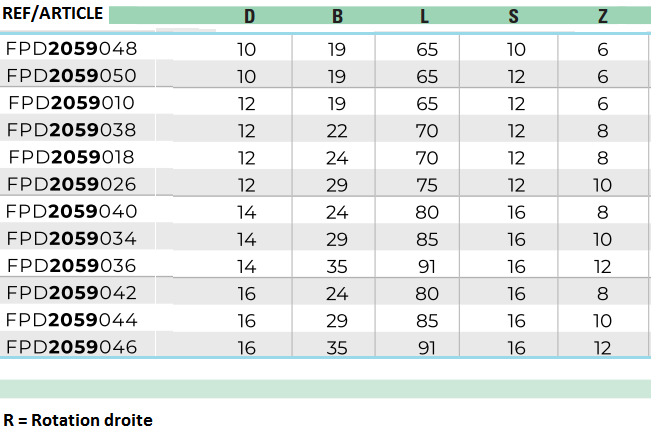Click article reference FPD2059042
This screenshot has width=651, height=438.
[71, 293]
